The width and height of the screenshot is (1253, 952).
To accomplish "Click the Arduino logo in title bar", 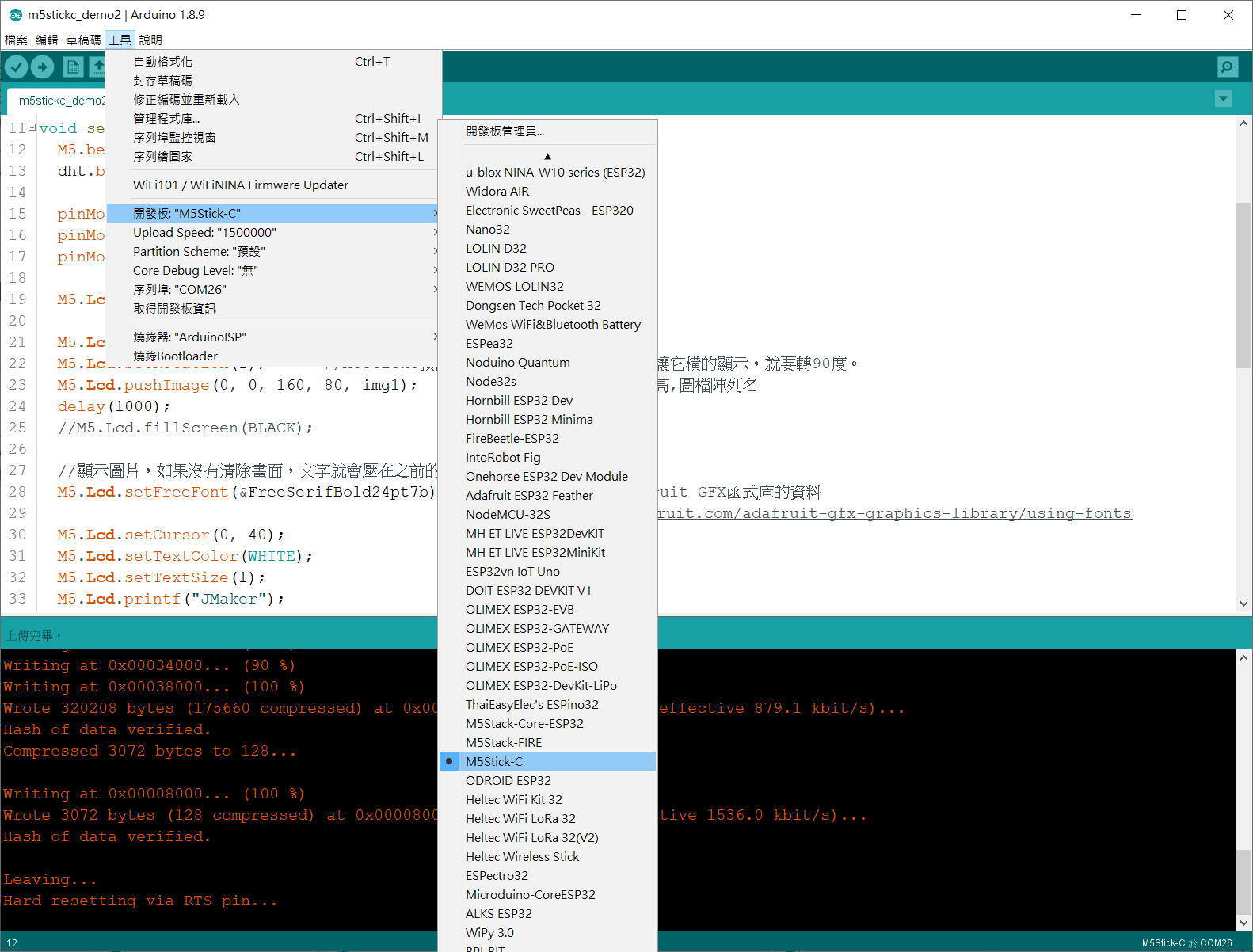I will [15, 14].
